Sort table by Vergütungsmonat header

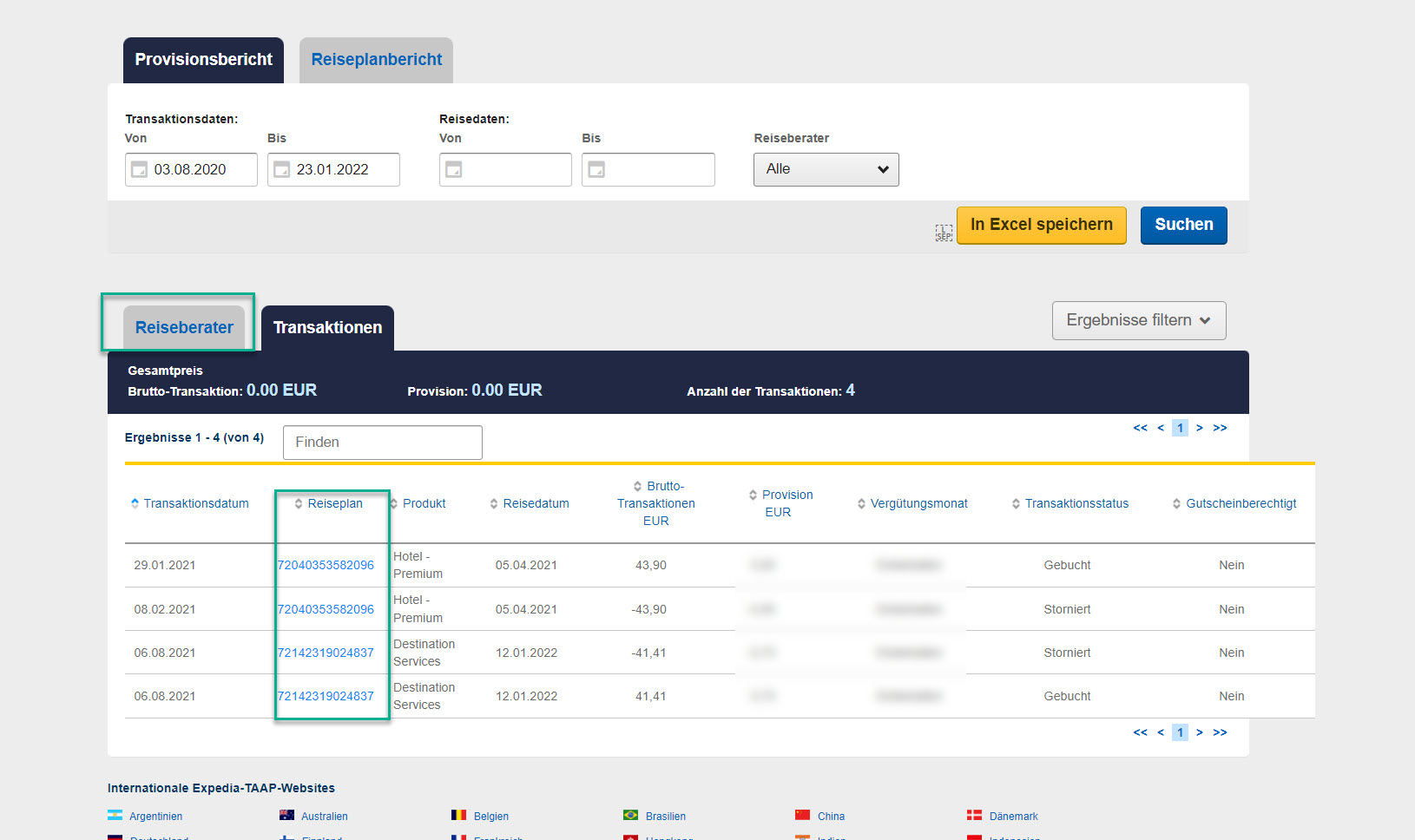pyautogui.click(x=918, y=503)
